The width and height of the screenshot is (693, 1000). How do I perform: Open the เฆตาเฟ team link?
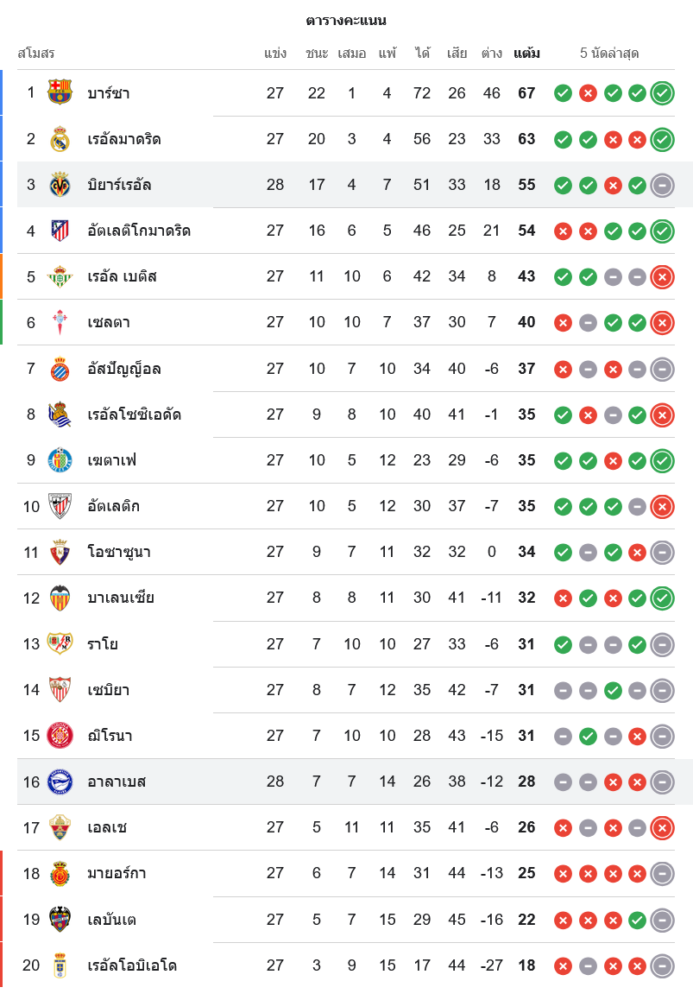(x=111, y=461)
